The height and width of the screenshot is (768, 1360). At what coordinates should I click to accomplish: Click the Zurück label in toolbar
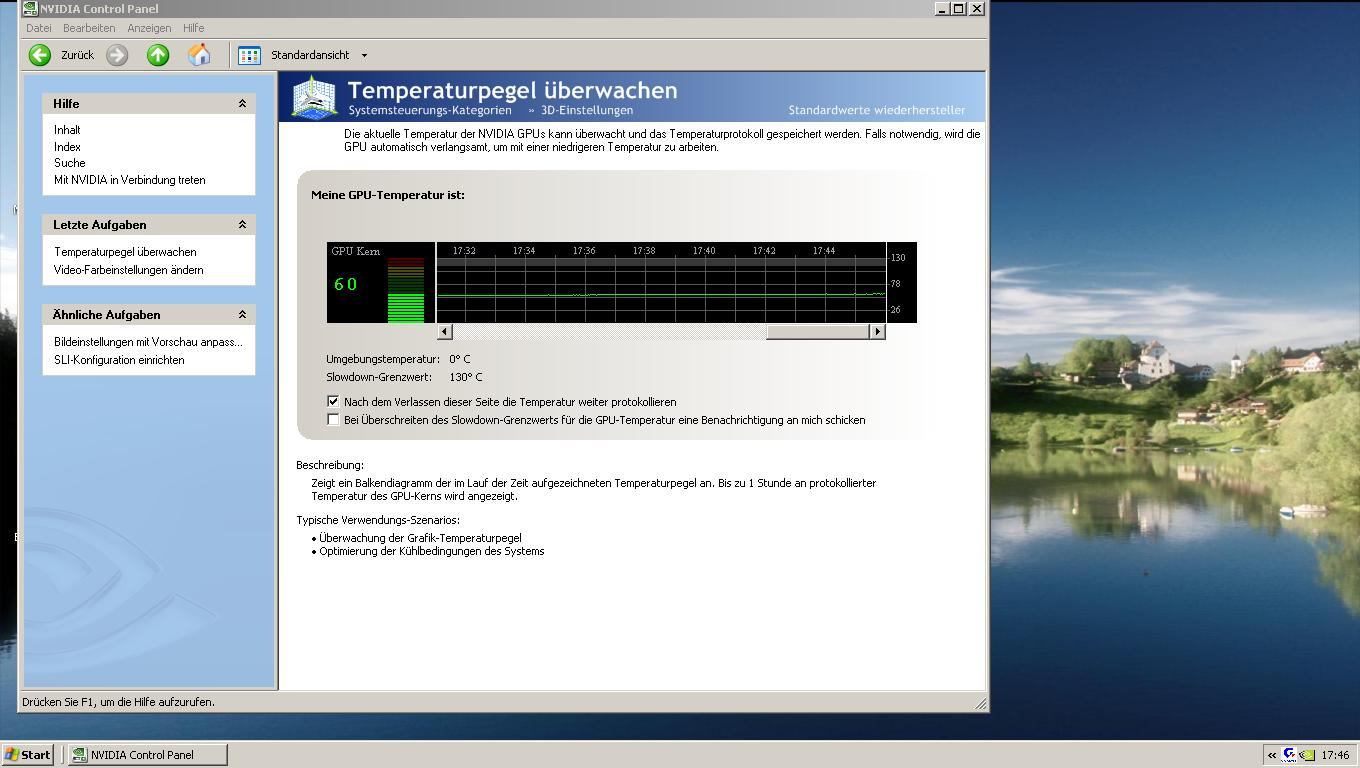click(77, 55)
